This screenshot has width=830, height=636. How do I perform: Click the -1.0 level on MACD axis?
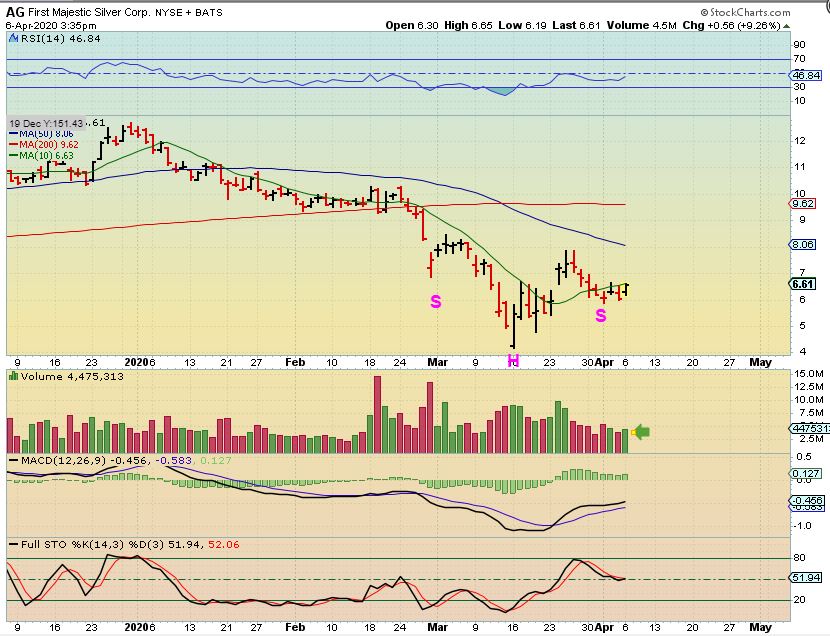pos(802,525)
